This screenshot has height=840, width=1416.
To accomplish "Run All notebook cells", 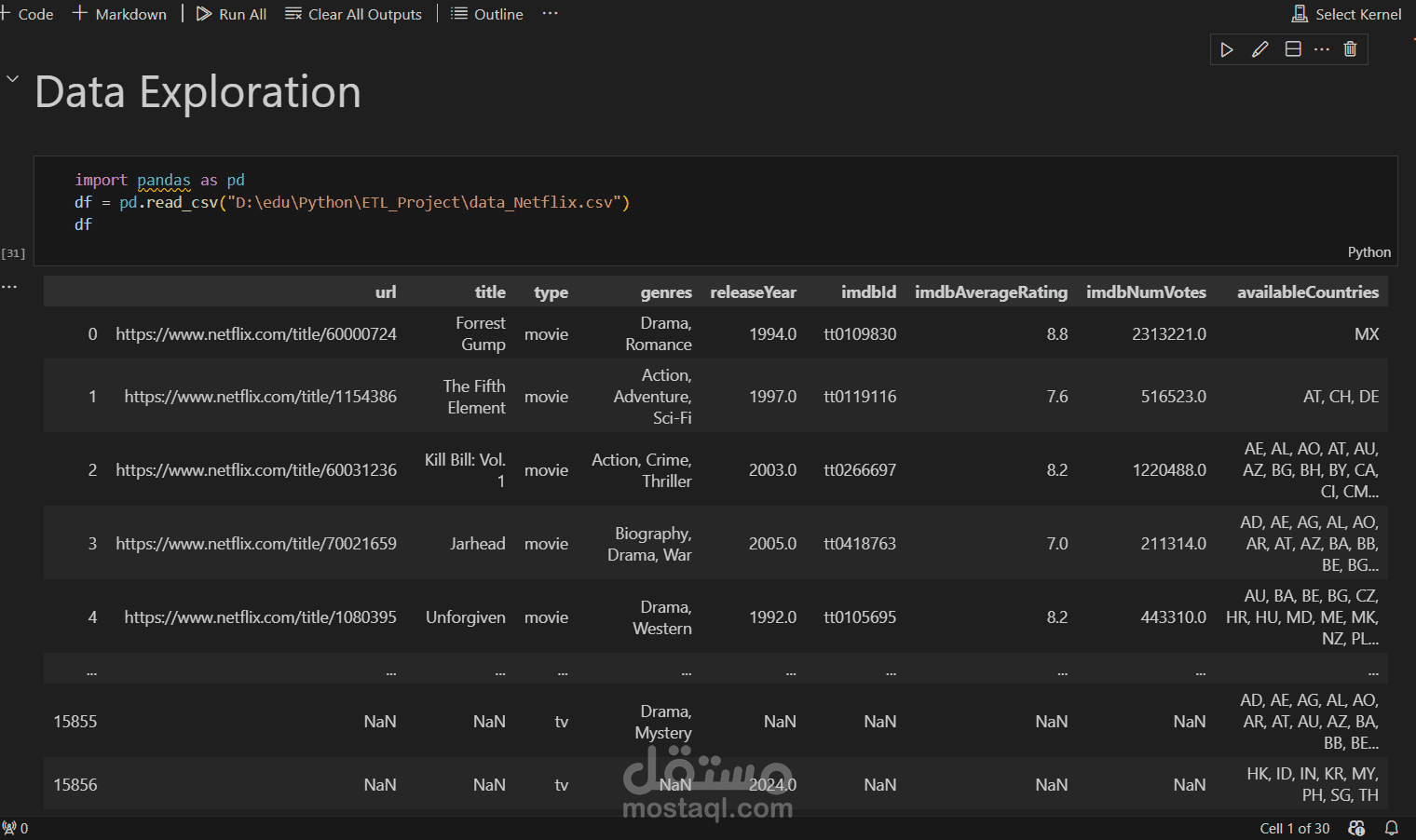I will click(x=231, y=14).
